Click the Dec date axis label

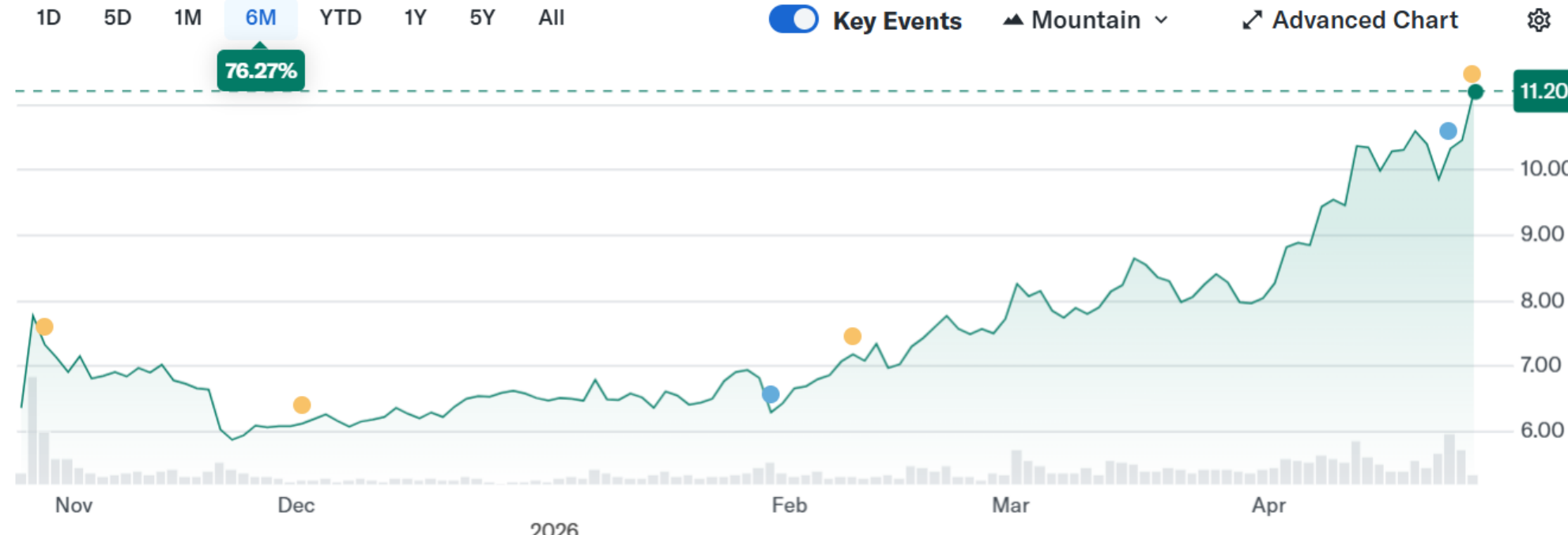[296, 505]
